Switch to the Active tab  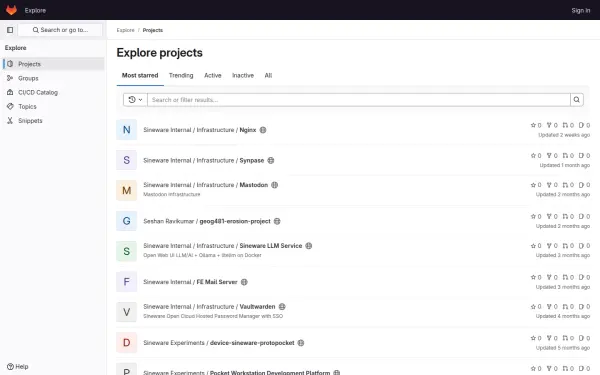pos(213,75)
